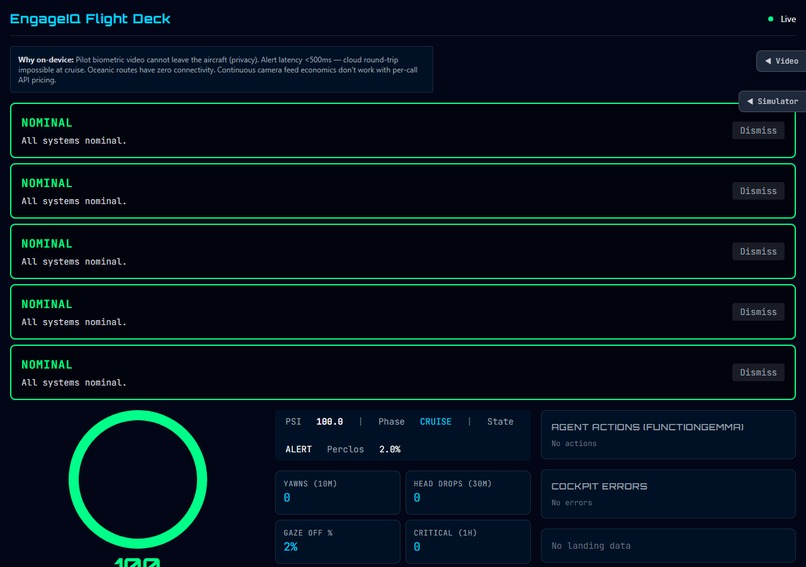This screenshot has width=806, height=567.
Task: Click the EngageIQ Flight Deck title
Action: click(x=90, y=19)
